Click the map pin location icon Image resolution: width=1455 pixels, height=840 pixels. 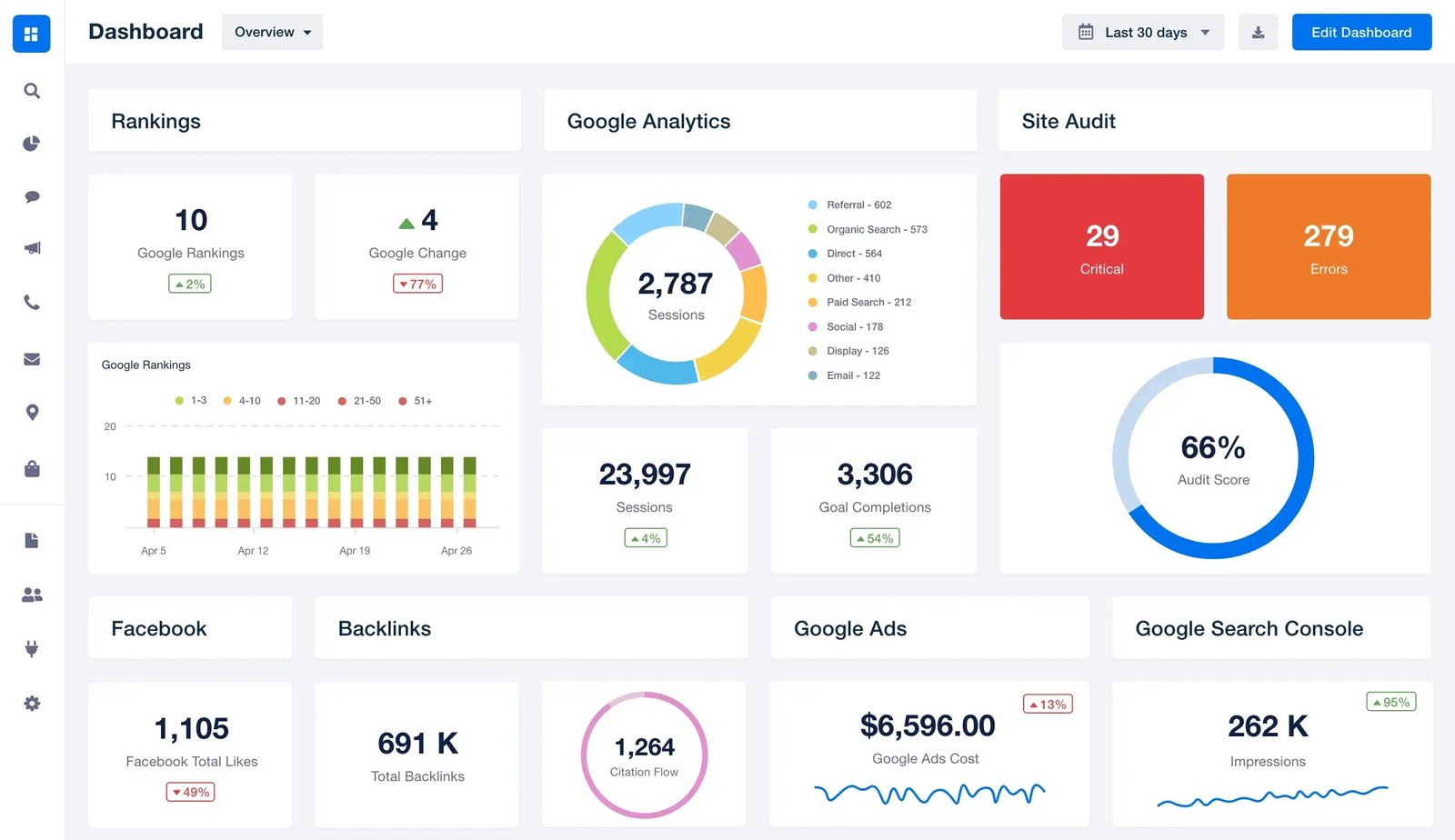click(32, 413)
